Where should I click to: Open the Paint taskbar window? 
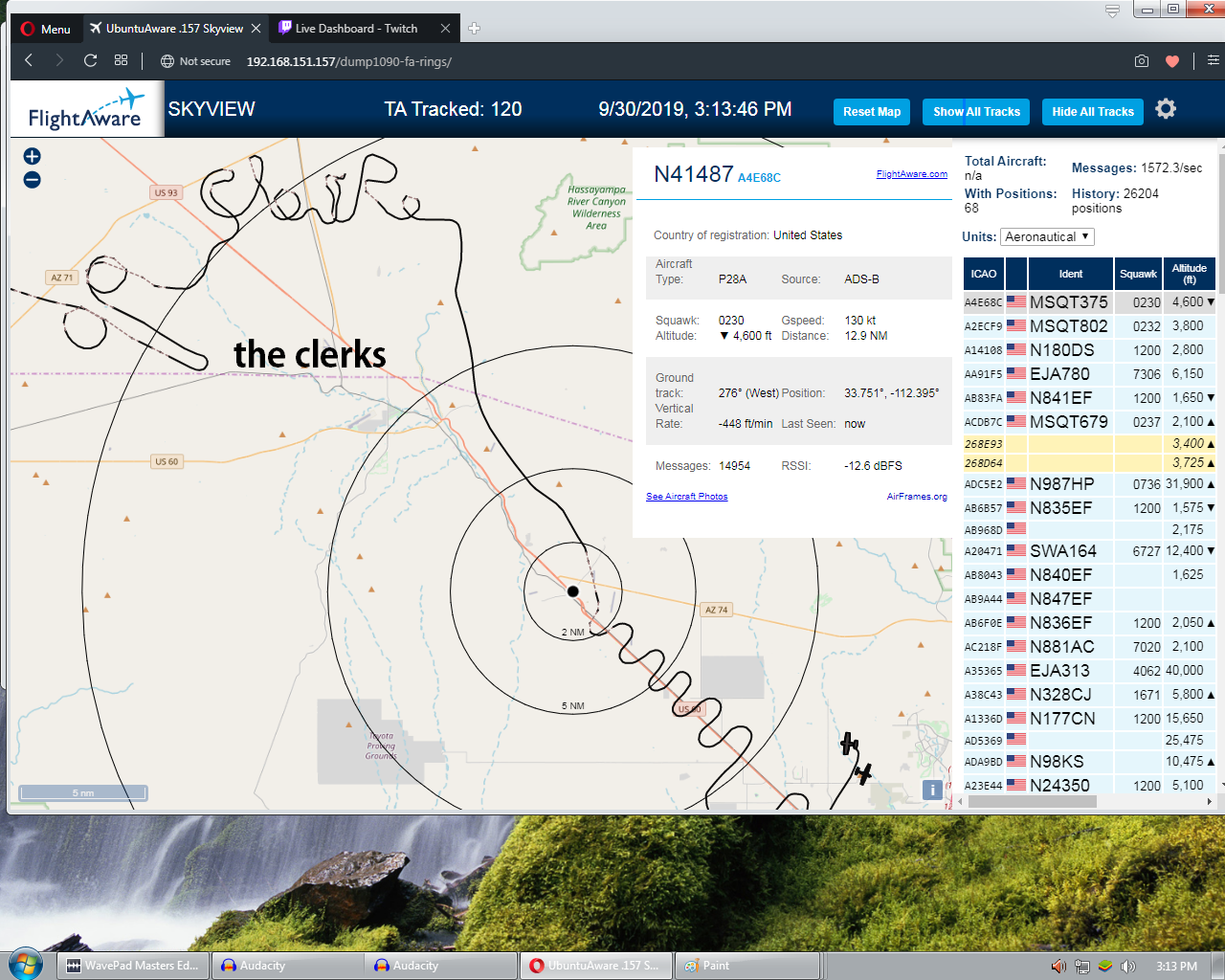(x=746, y=966)
